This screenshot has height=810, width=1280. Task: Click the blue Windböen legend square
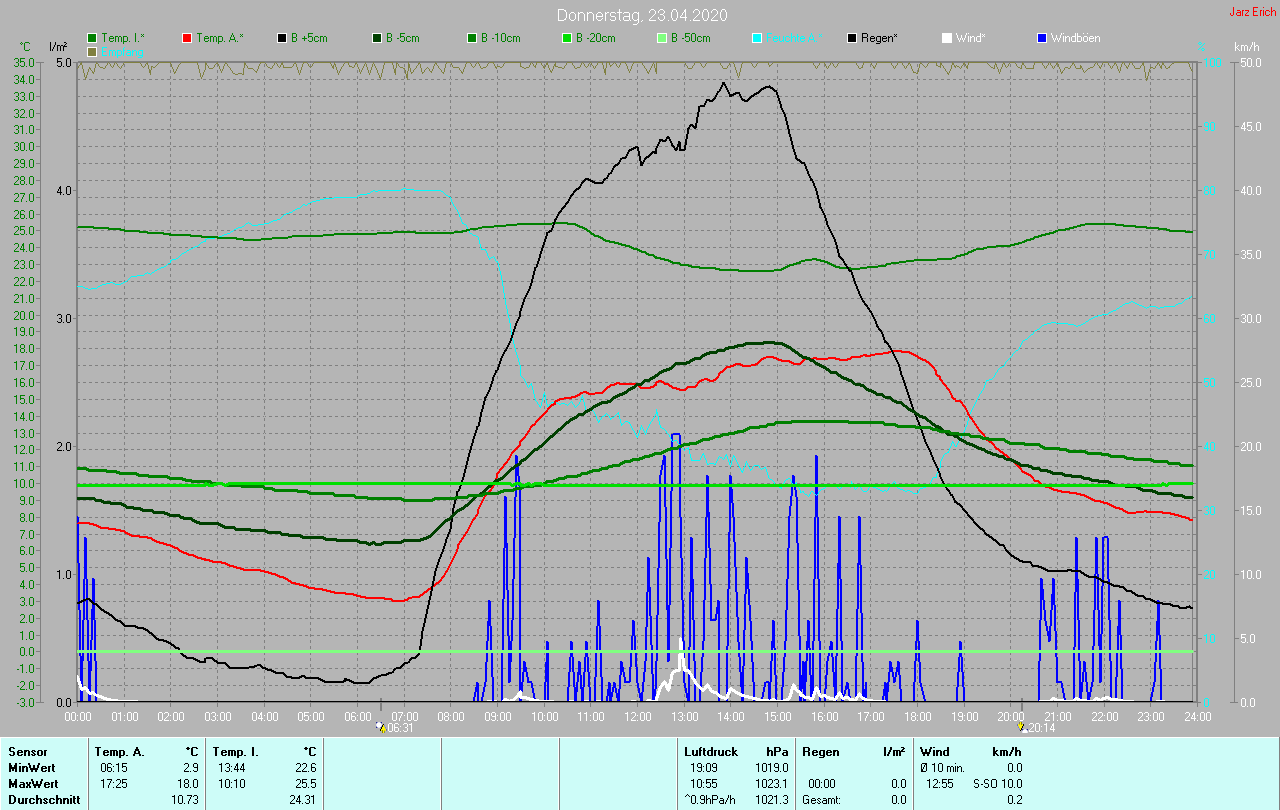1042,38
